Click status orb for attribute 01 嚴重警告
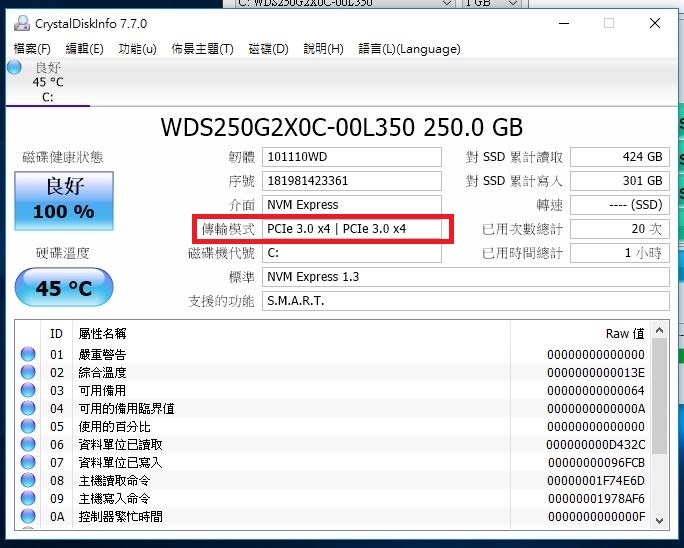The width and height of the screenshot is (684, 548). (28, 354)
